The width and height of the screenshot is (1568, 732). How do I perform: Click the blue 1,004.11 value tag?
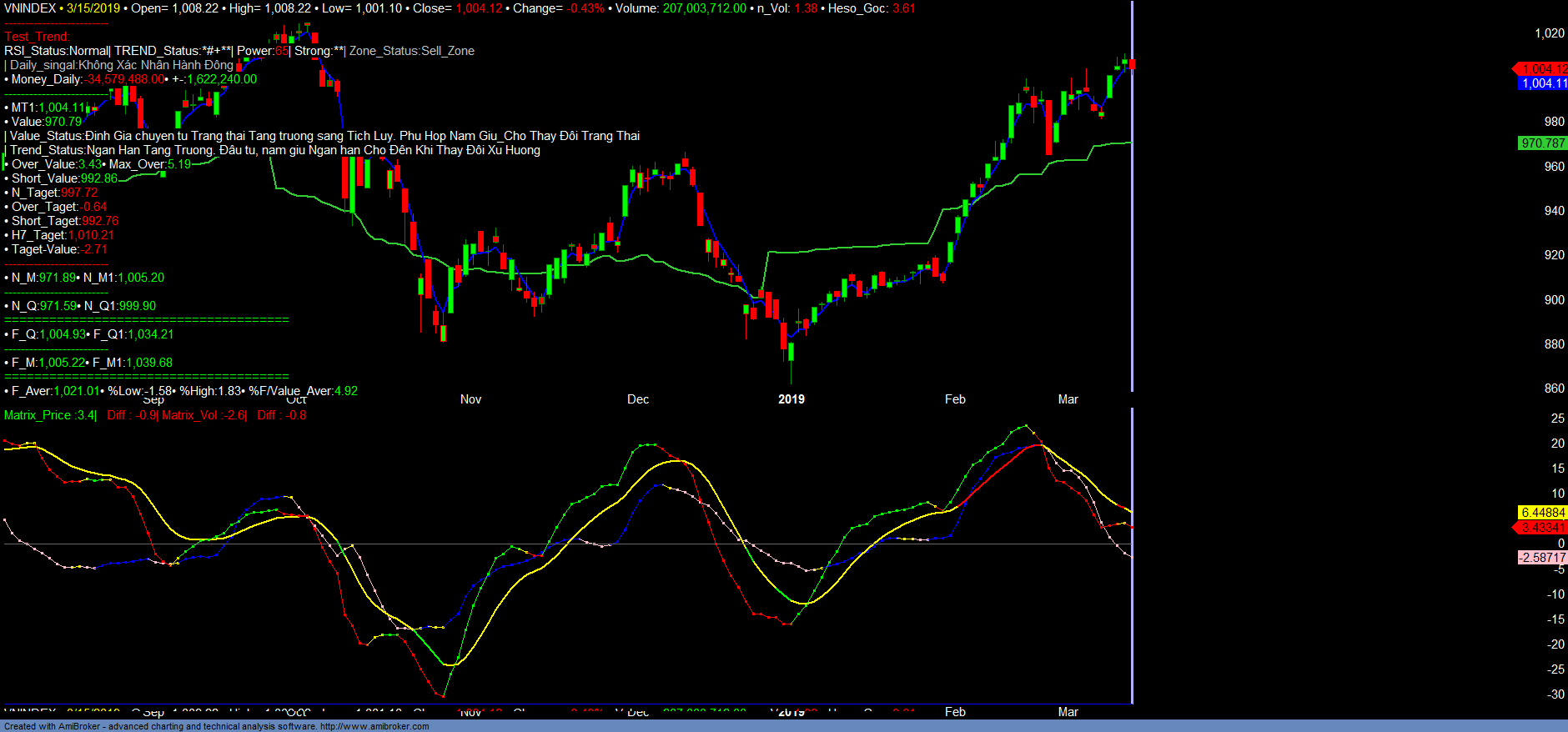tap(1543, 83)
